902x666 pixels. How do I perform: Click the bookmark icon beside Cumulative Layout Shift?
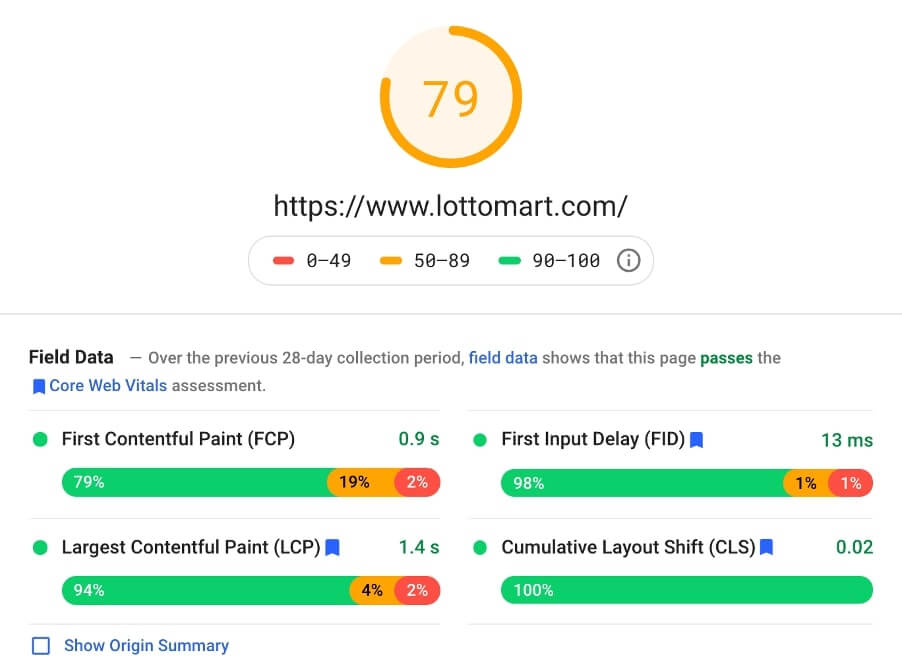pyautogui.click(x=766, y=547)
